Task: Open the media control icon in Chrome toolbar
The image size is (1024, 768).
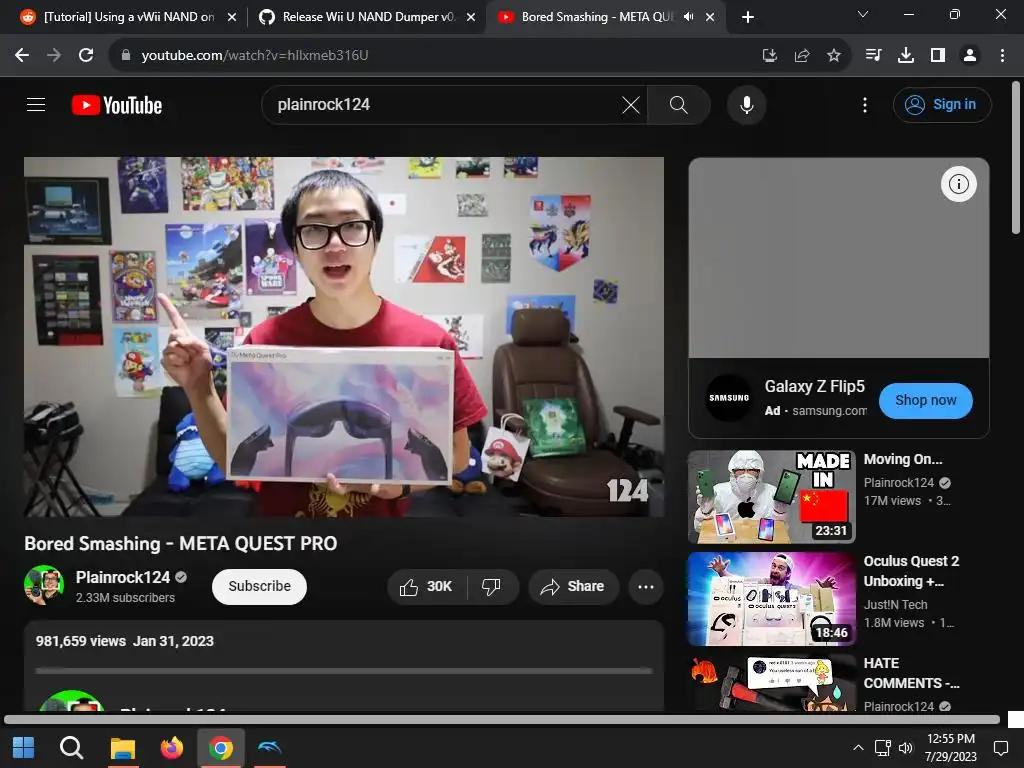Action: [x=873, y=56]
